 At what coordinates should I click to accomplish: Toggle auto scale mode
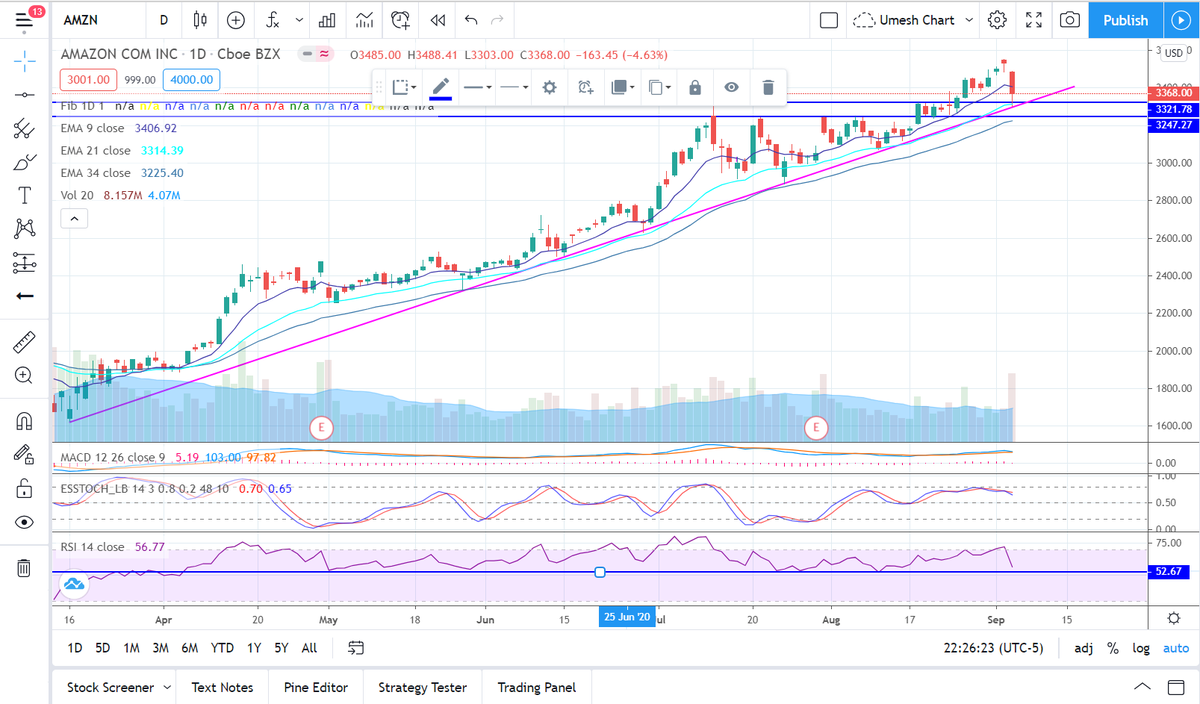pos(1176,648)
